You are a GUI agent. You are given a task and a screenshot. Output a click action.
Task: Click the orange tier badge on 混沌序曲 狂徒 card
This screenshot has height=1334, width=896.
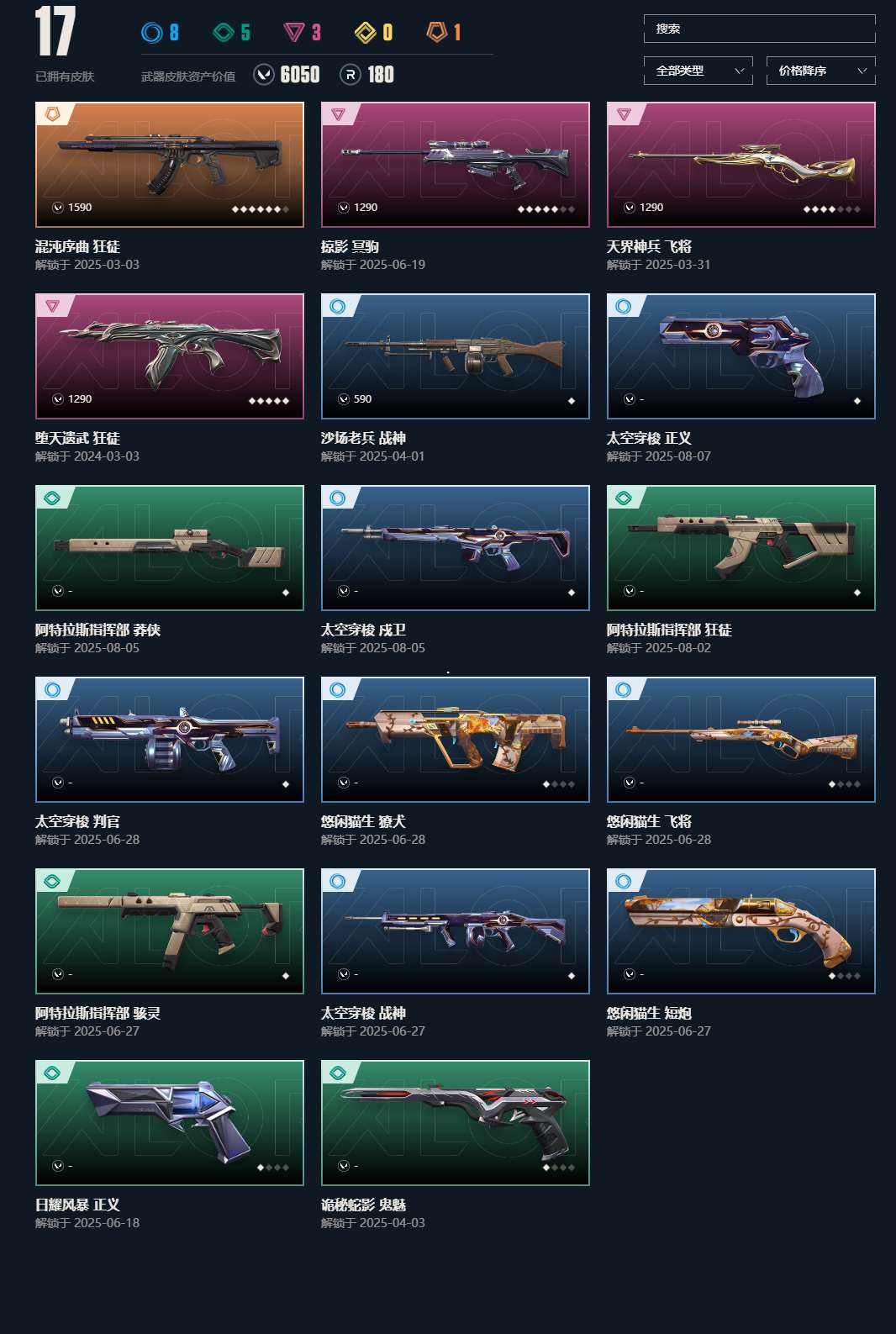(x=53, y=113)
